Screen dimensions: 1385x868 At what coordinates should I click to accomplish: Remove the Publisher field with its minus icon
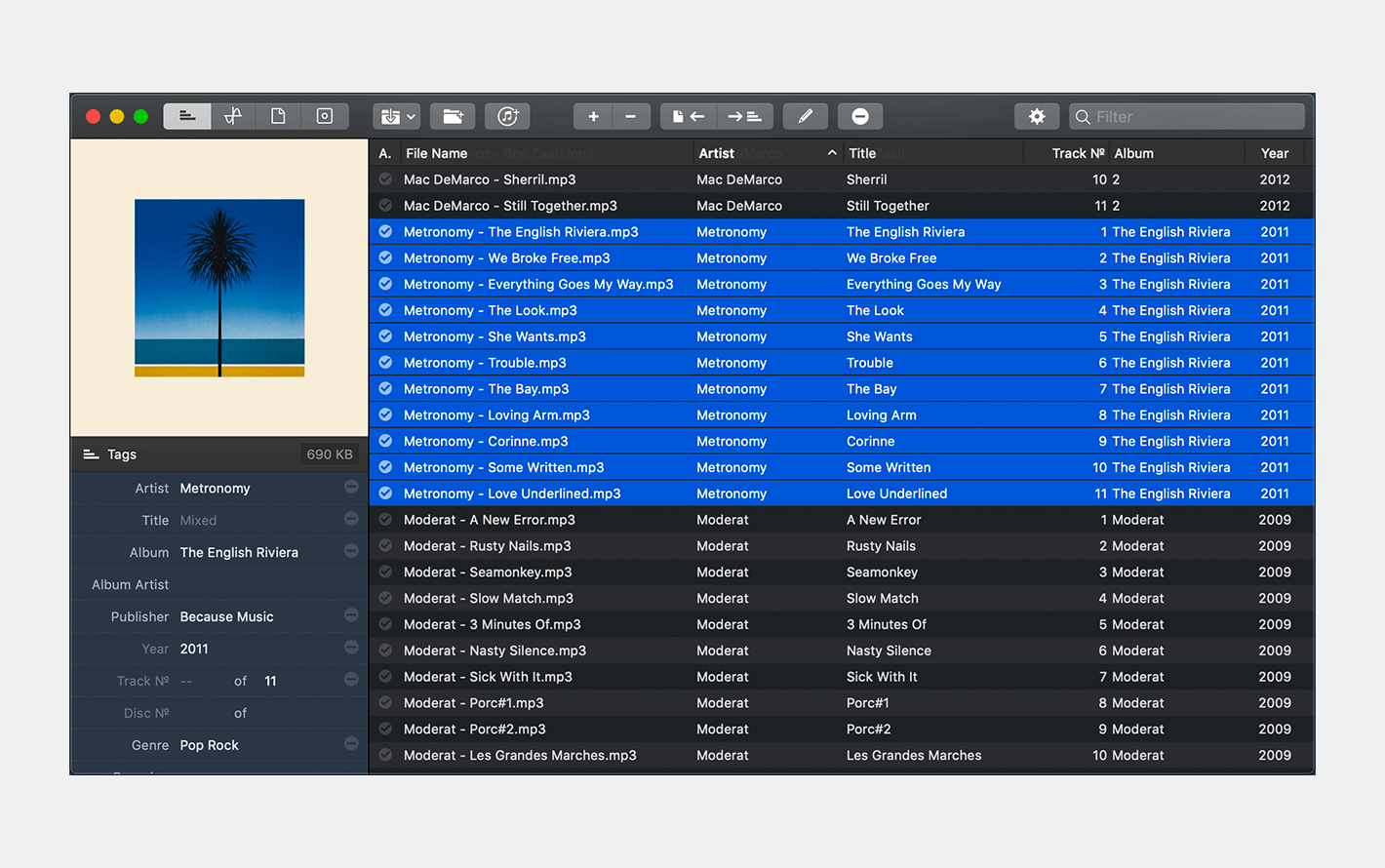coord(351,615)
